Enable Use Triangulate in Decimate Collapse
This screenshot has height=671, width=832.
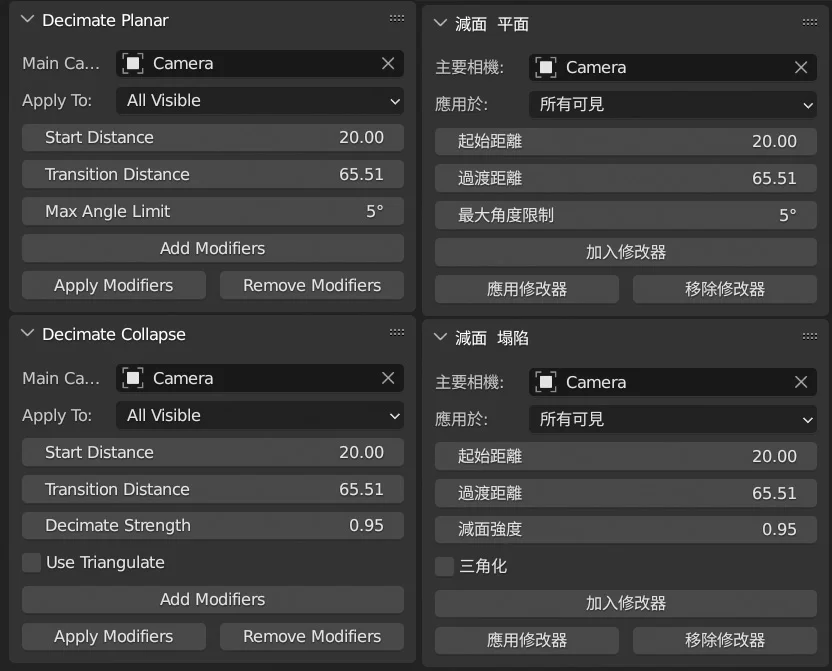point(31,562)
